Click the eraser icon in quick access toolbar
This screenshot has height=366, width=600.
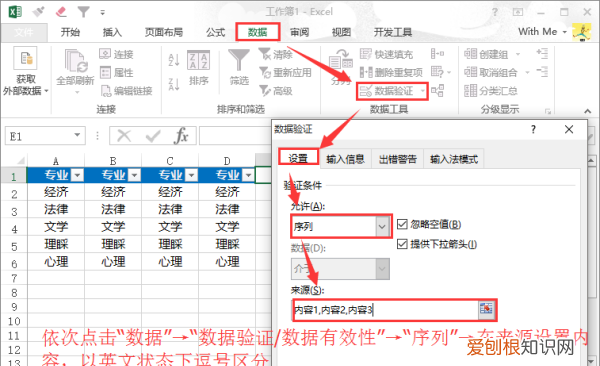tap(61, 12)
